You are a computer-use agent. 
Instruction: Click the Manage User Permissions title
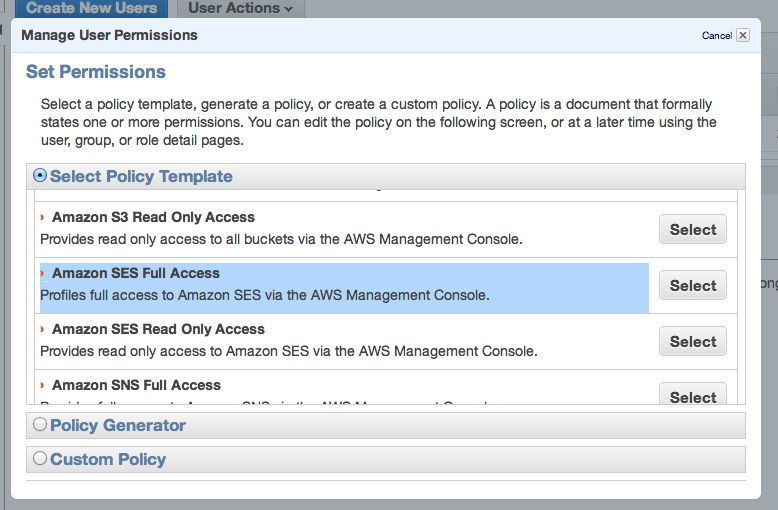pos(109,35)
